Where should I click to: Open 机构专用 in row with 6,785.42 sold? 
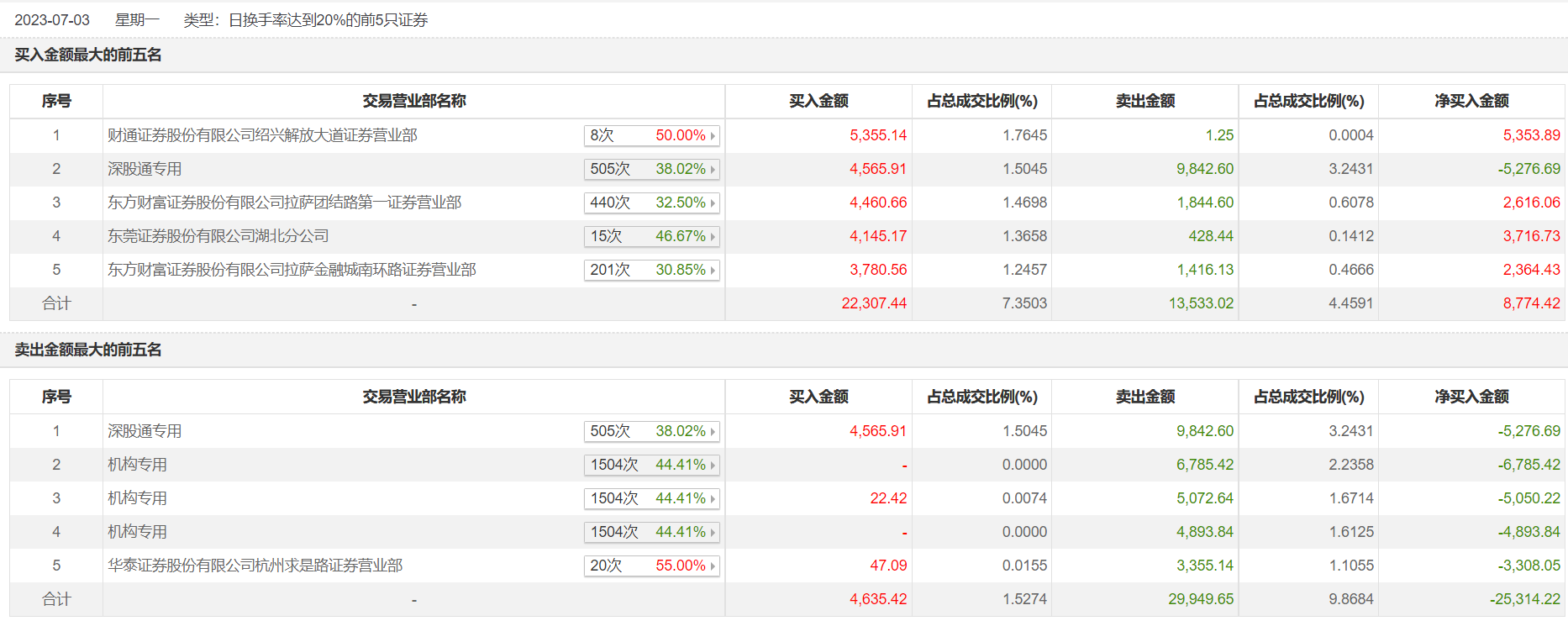click(x=137, y=465)
